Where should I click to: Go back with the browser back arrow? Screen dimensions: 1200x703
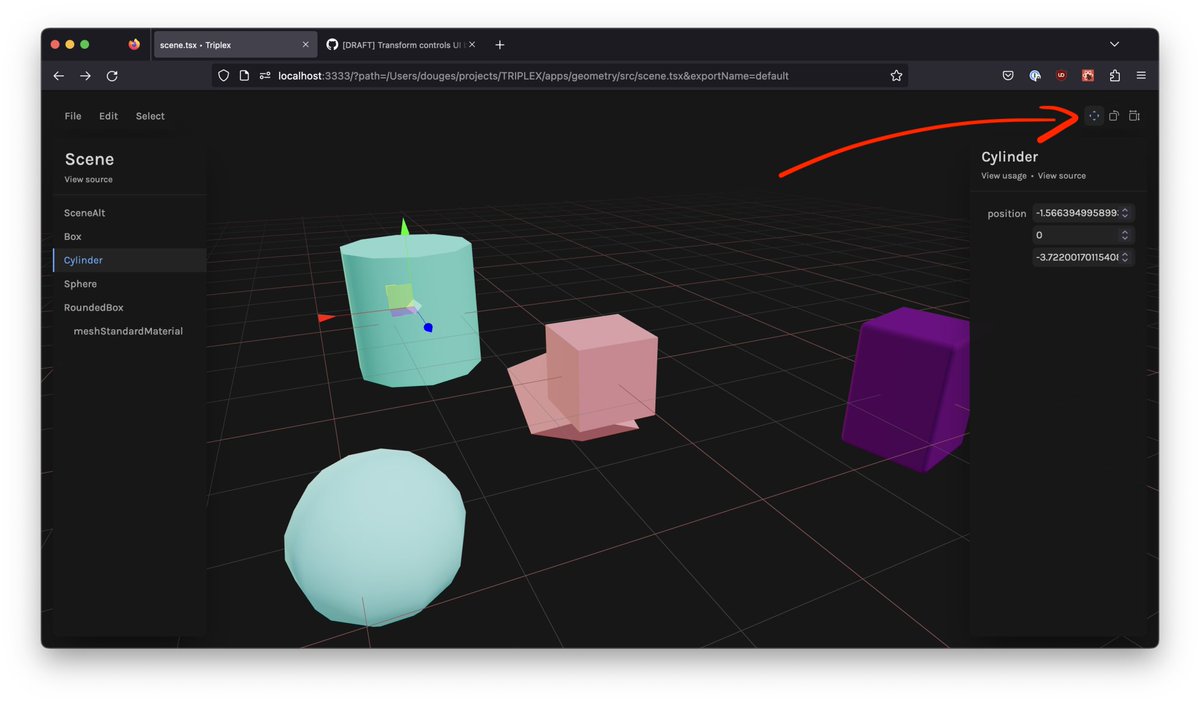(59, 76)
